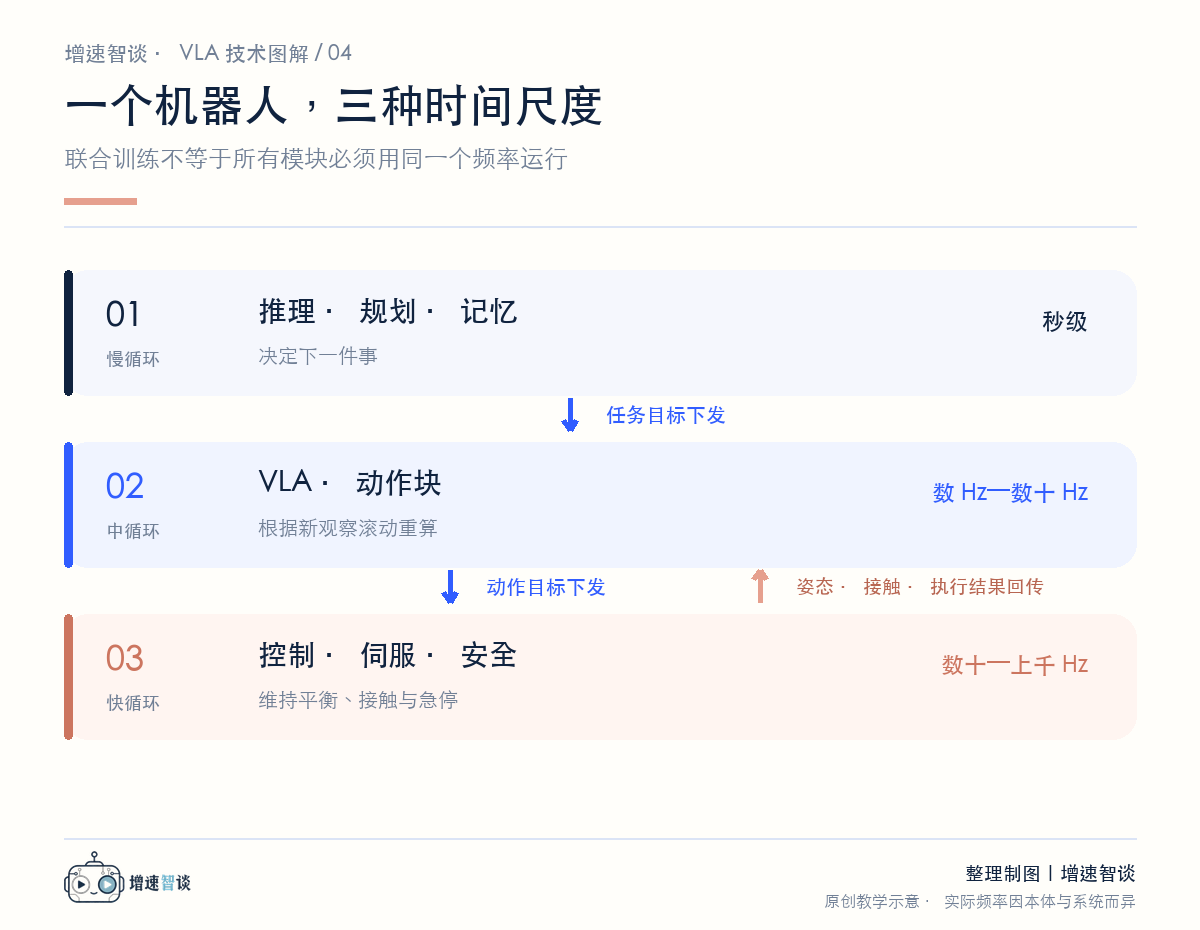Click the number 02 in the second card
Viewport: 1200px width, 930px height.
click(x=125, y=487)
